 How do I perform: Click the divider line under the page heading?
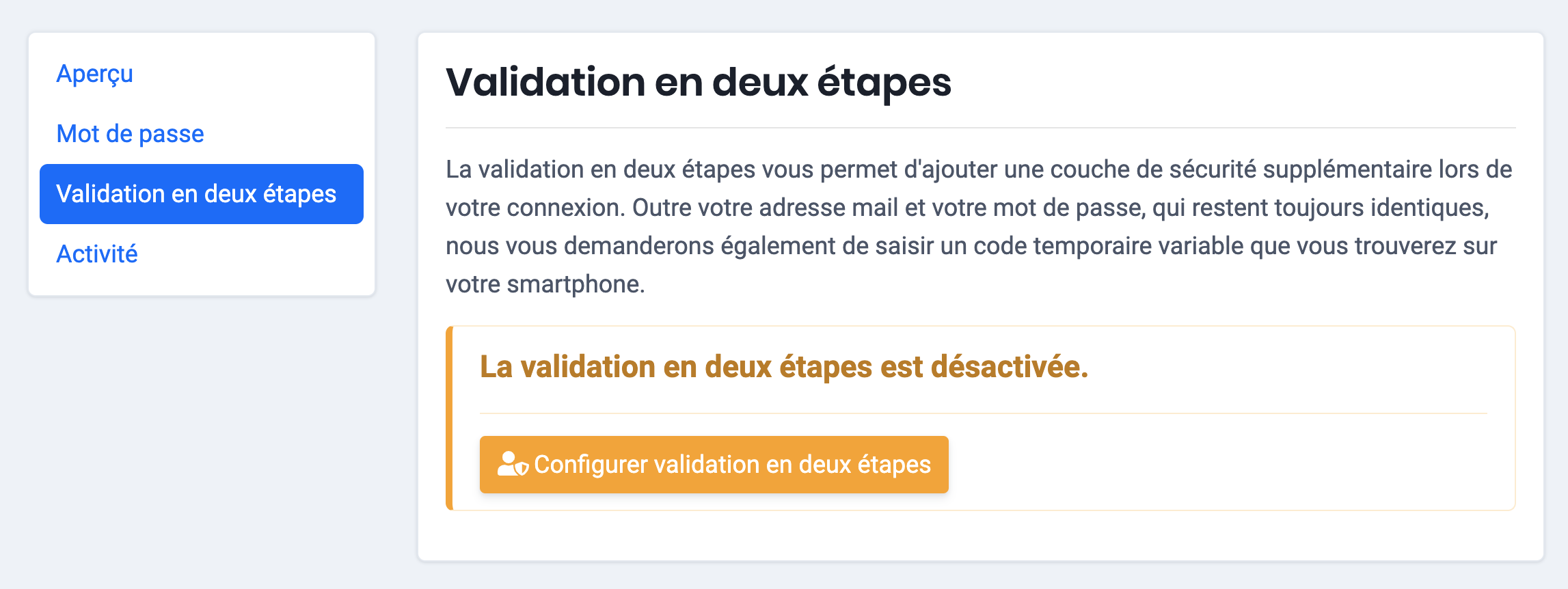pyautogui.click(x=980, y=128)
